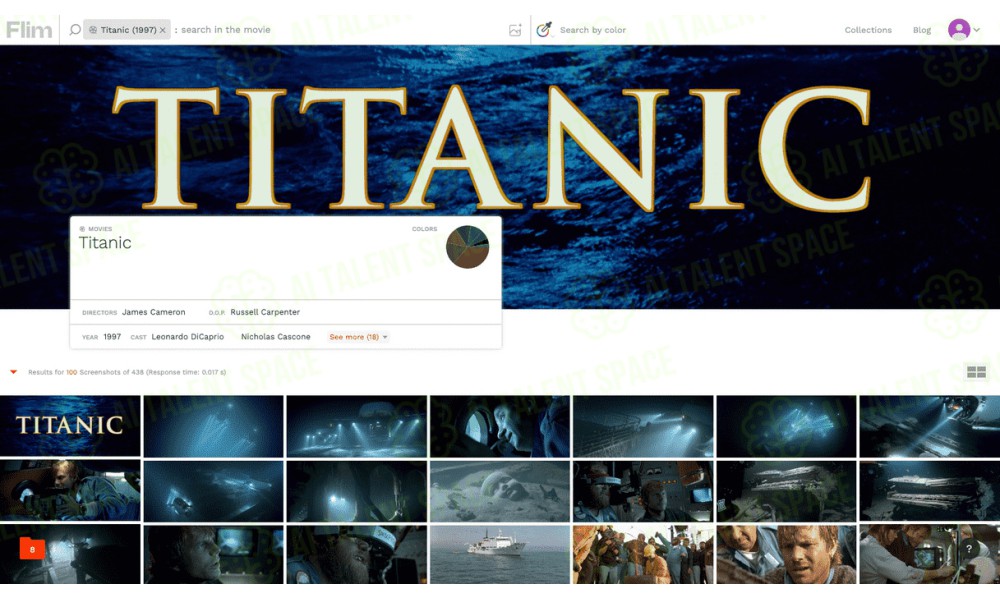
Task: Click the help question mark icon
Action: tap(969, 548)
